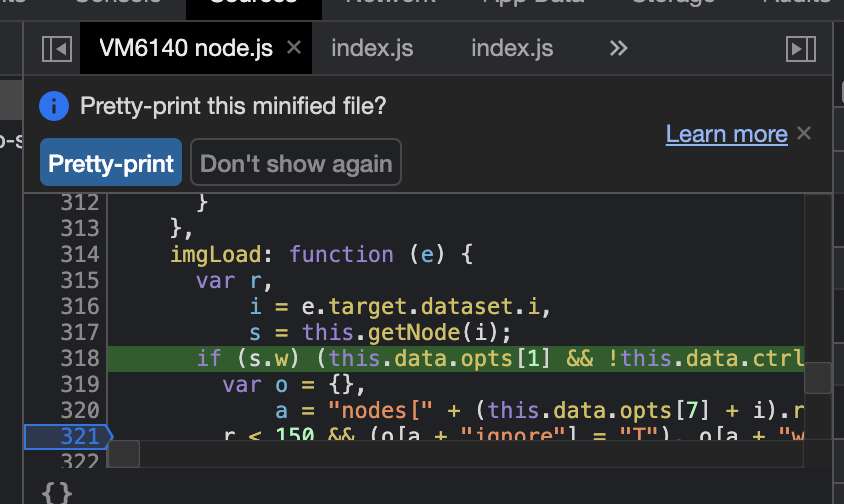The image size is (844, 504).
Task: Dismiss the pretty-print infobar
Action: point(804,133)
